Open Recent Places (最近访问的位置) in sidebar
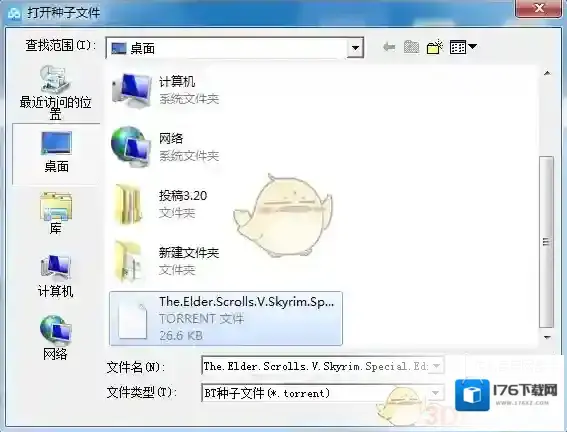Viewport: 567px width, 432px height. [55, 93]
